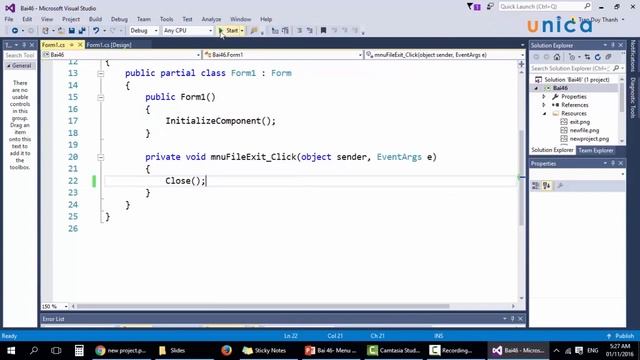The height and width of the screenshot is (360, 640).
Task: Open the Window menu
Action: [240, 19]
